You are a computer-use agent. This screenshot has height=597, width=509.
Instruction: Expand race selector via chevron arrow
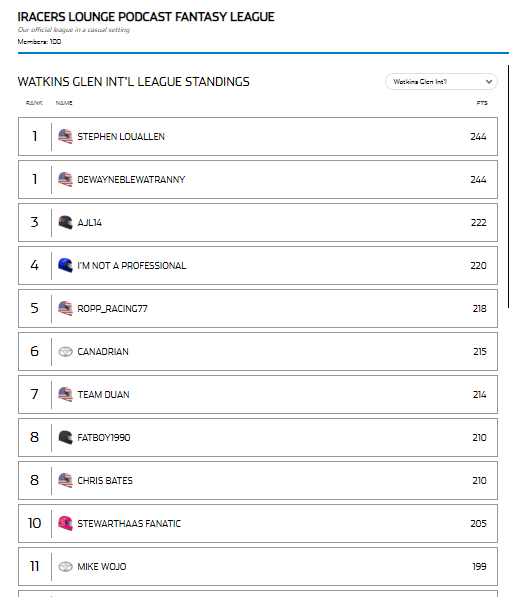[x=489, y=81]
